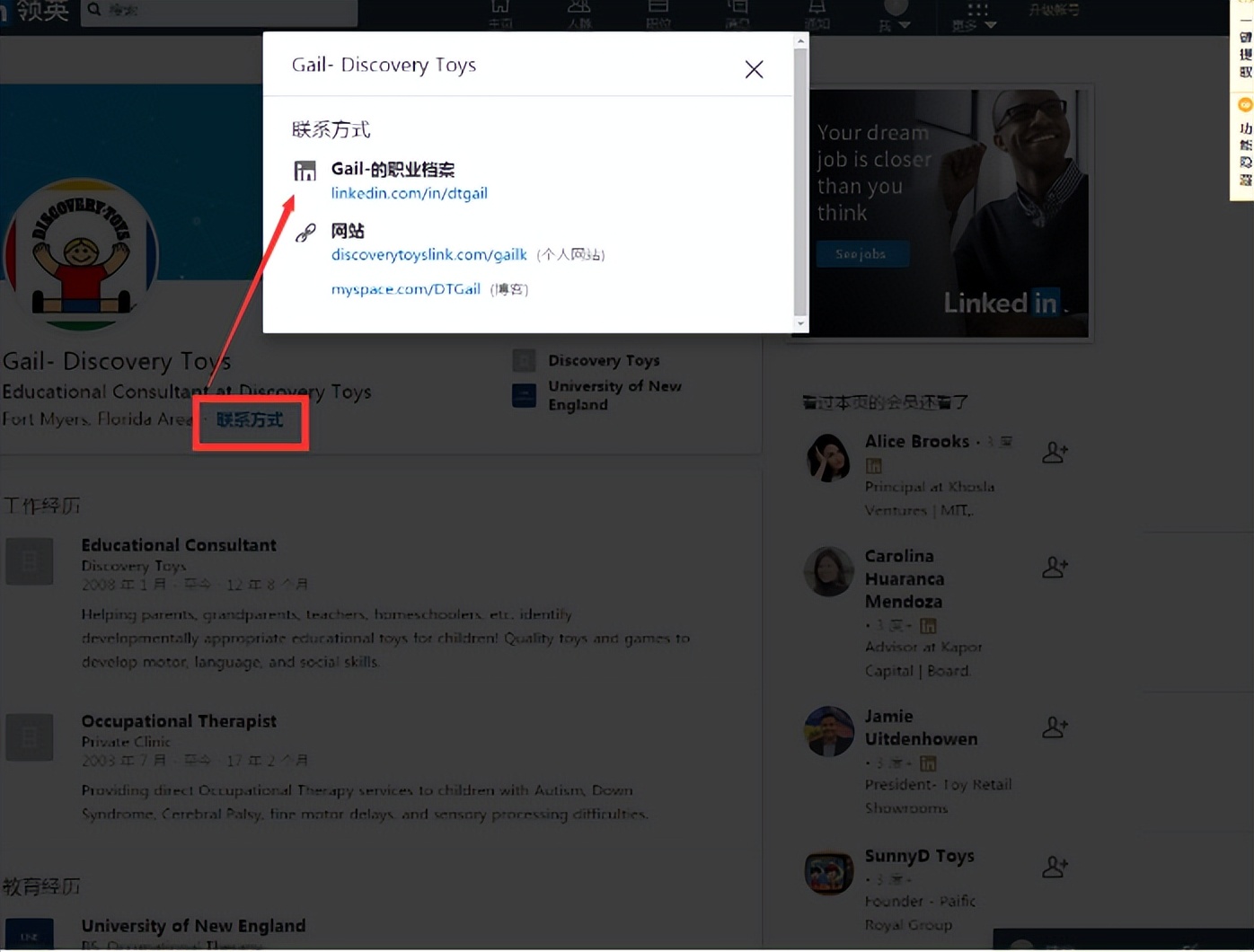Click 'Private Clinic' under Occupational Therapist
1254x952 pixels.
point(126,742)
